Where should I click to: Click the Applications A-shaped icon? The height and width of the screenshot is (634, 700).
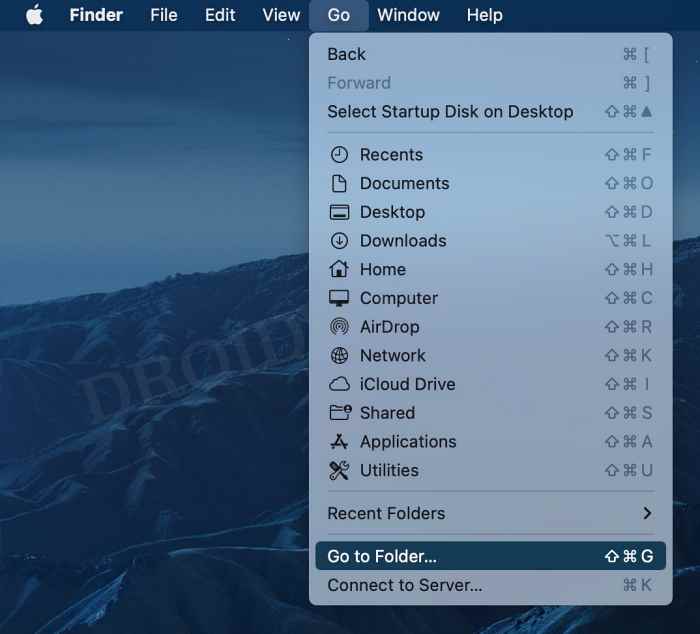click(339, 442)
